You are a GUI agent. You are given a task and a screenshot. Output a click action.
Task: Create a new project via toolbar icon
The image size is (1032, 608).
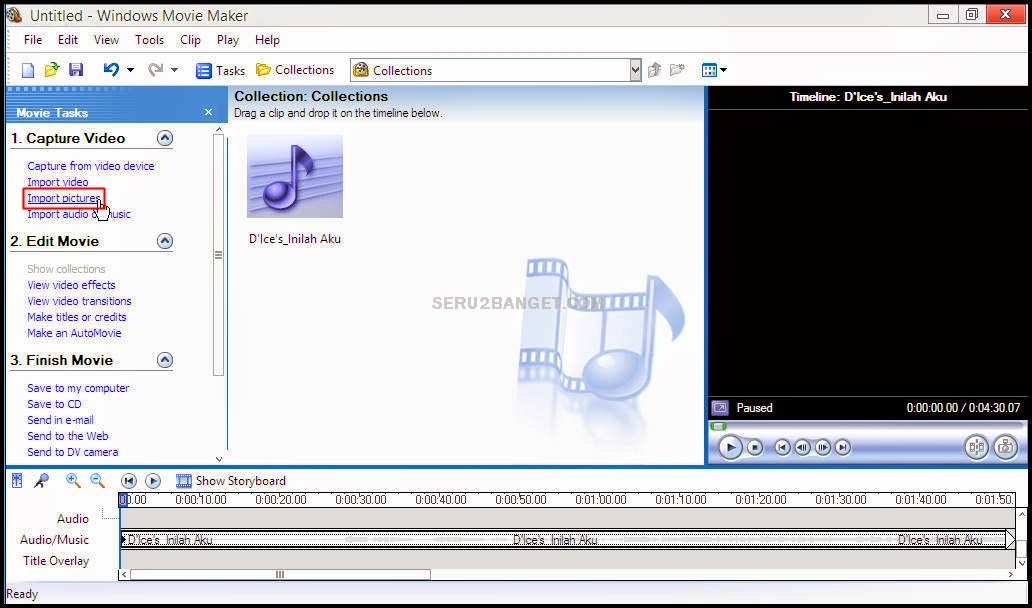point(28,70)
